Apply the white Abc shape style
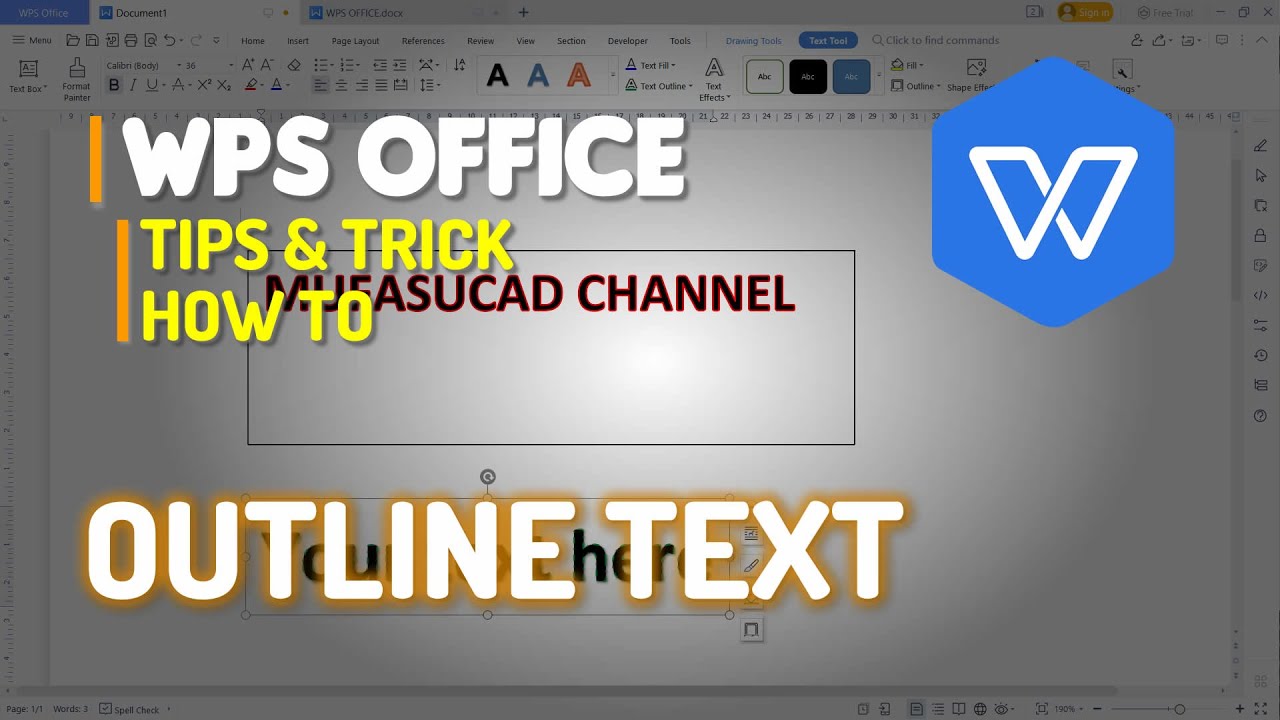This screenshot has height=720, width=1280. tap(765, 77)
